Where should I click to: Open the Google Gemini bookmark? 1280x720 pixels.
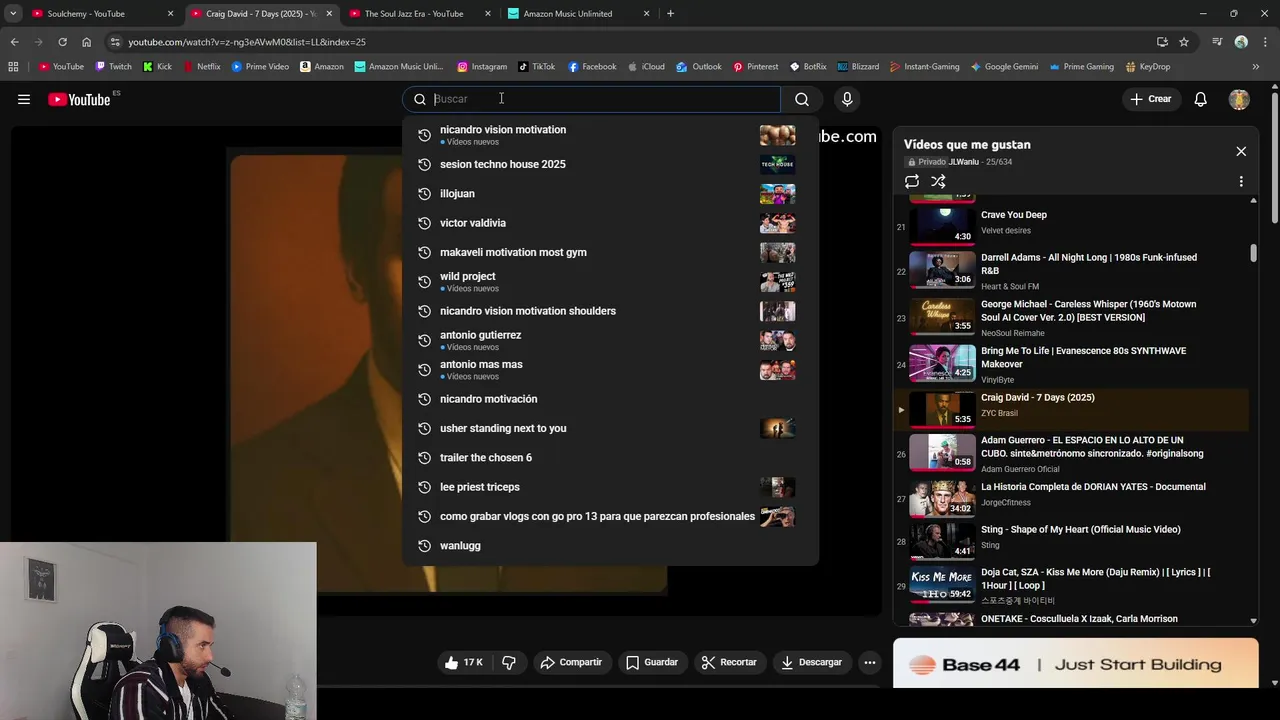point(1004,67)
